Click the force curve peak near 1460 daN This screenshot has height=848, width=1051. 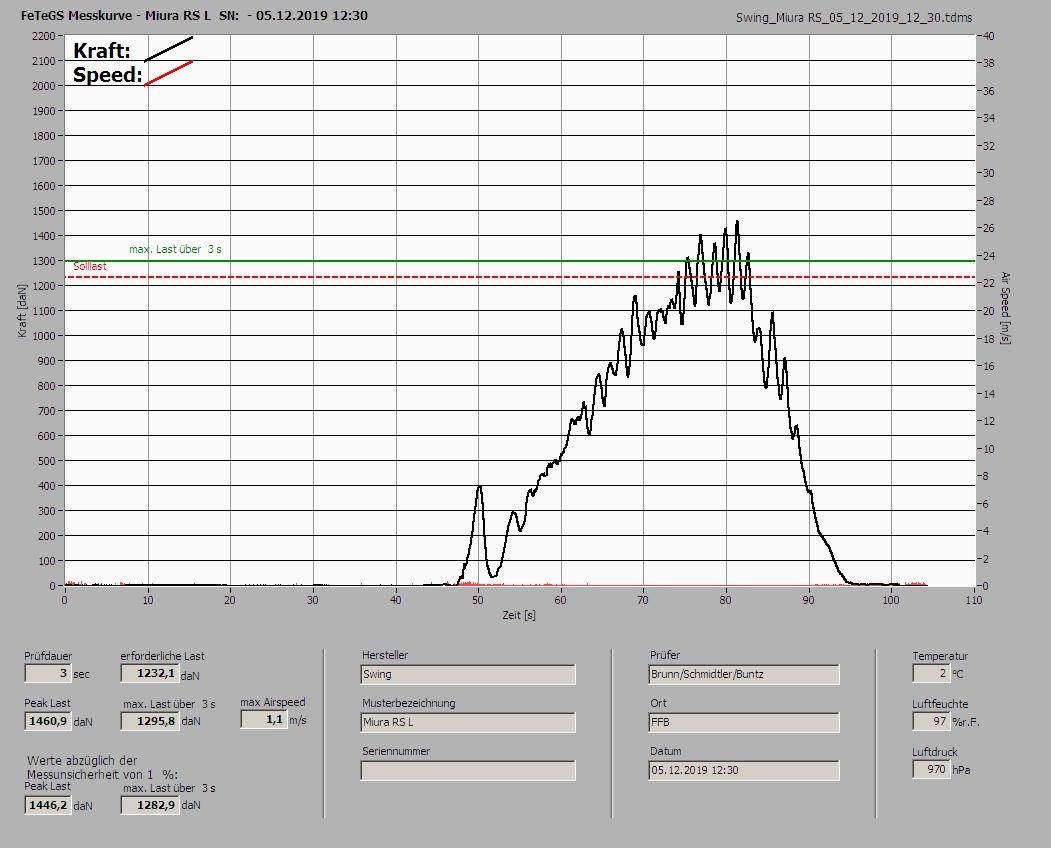737,222
